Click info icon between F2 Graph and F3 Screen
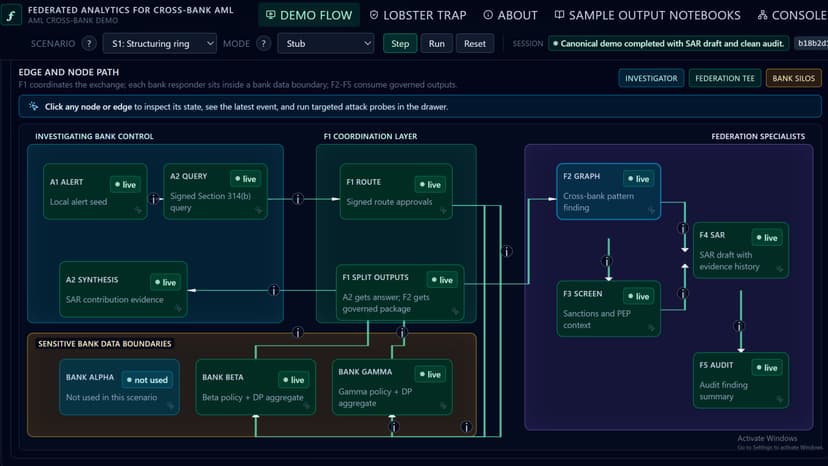This screenshot has height=466, width=828. click(607, 261)
